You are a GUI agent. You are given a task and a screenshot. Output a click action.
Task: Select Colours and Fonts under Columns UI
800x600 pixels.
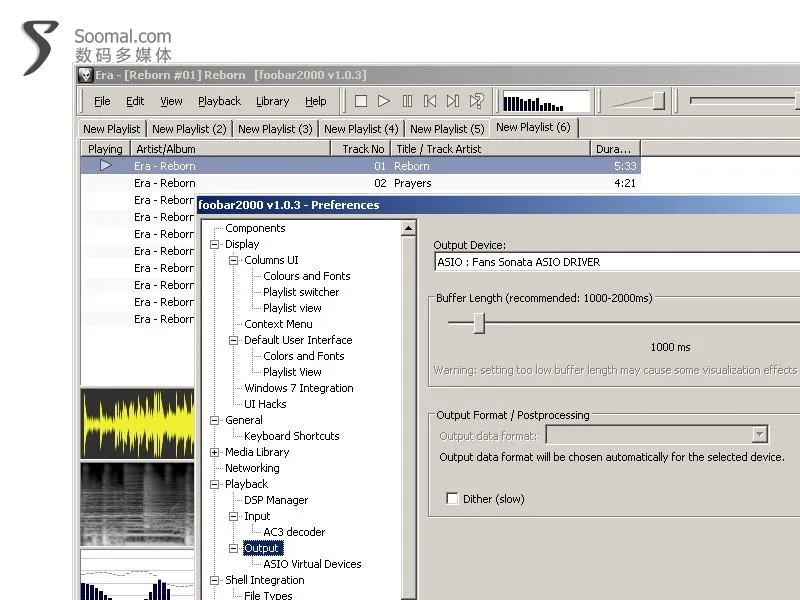tap(307, 276)
